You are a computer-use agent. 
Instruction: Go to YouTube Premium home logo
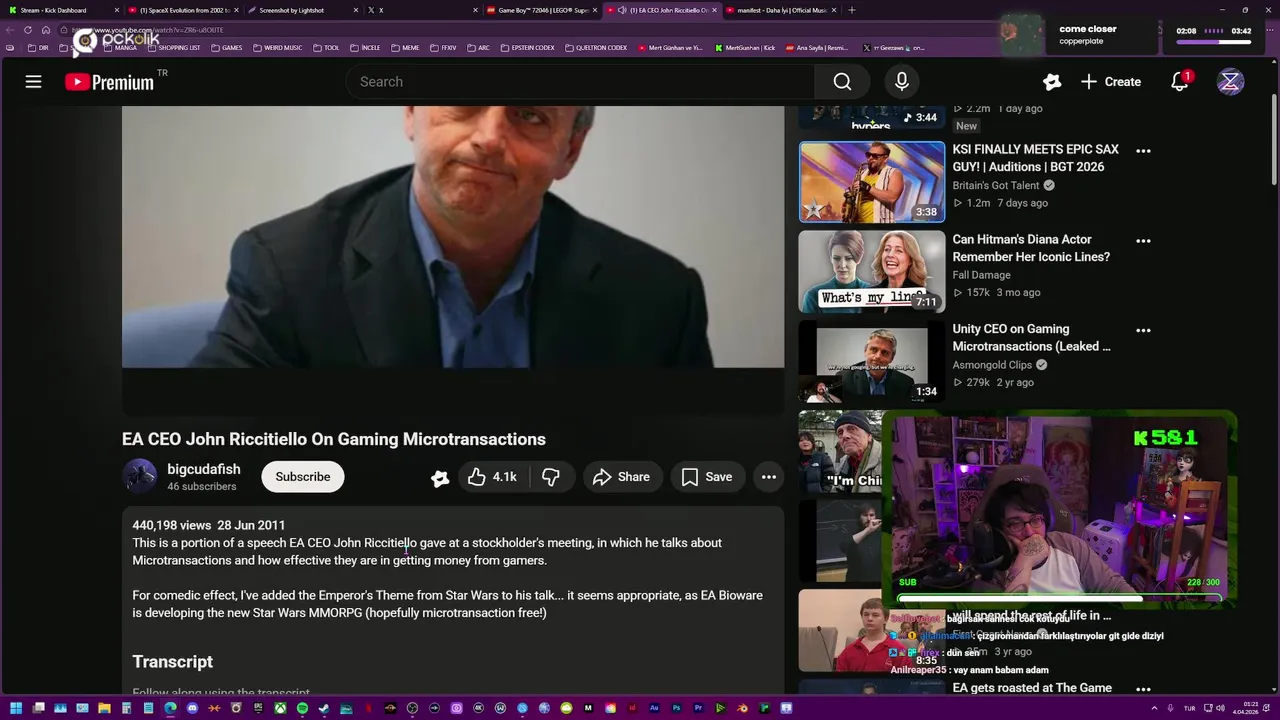[x=110, y=82]
